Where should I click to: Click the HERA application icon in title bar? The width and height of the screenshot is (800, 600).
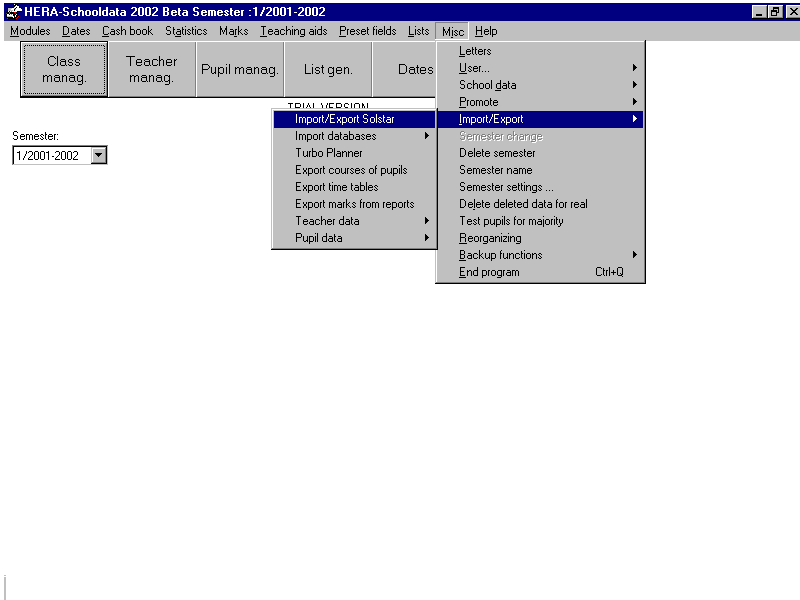[x=14, y=11]
